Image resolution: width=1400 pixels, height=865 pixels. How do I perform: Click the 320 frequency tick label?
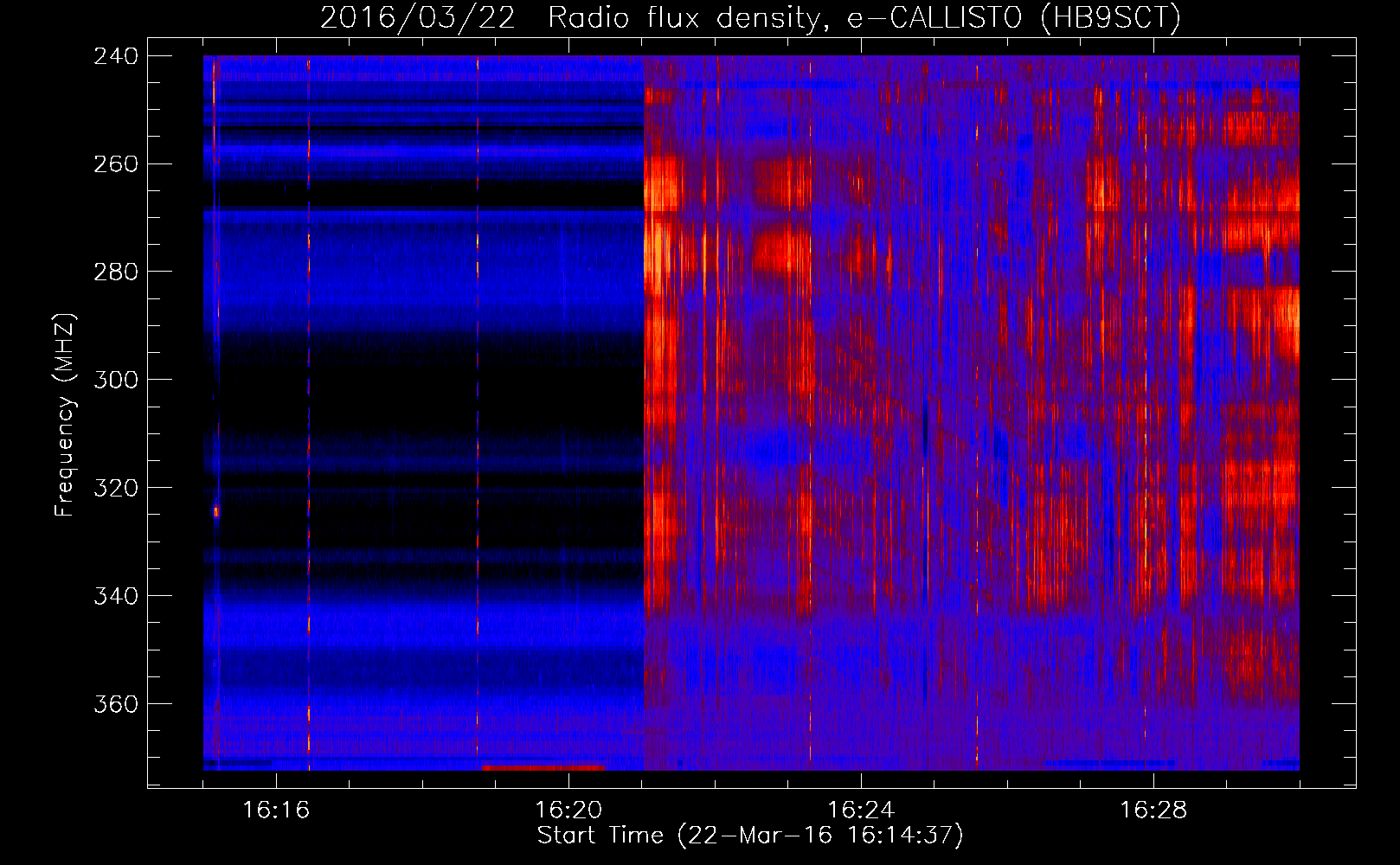click(x=116, y=488)
